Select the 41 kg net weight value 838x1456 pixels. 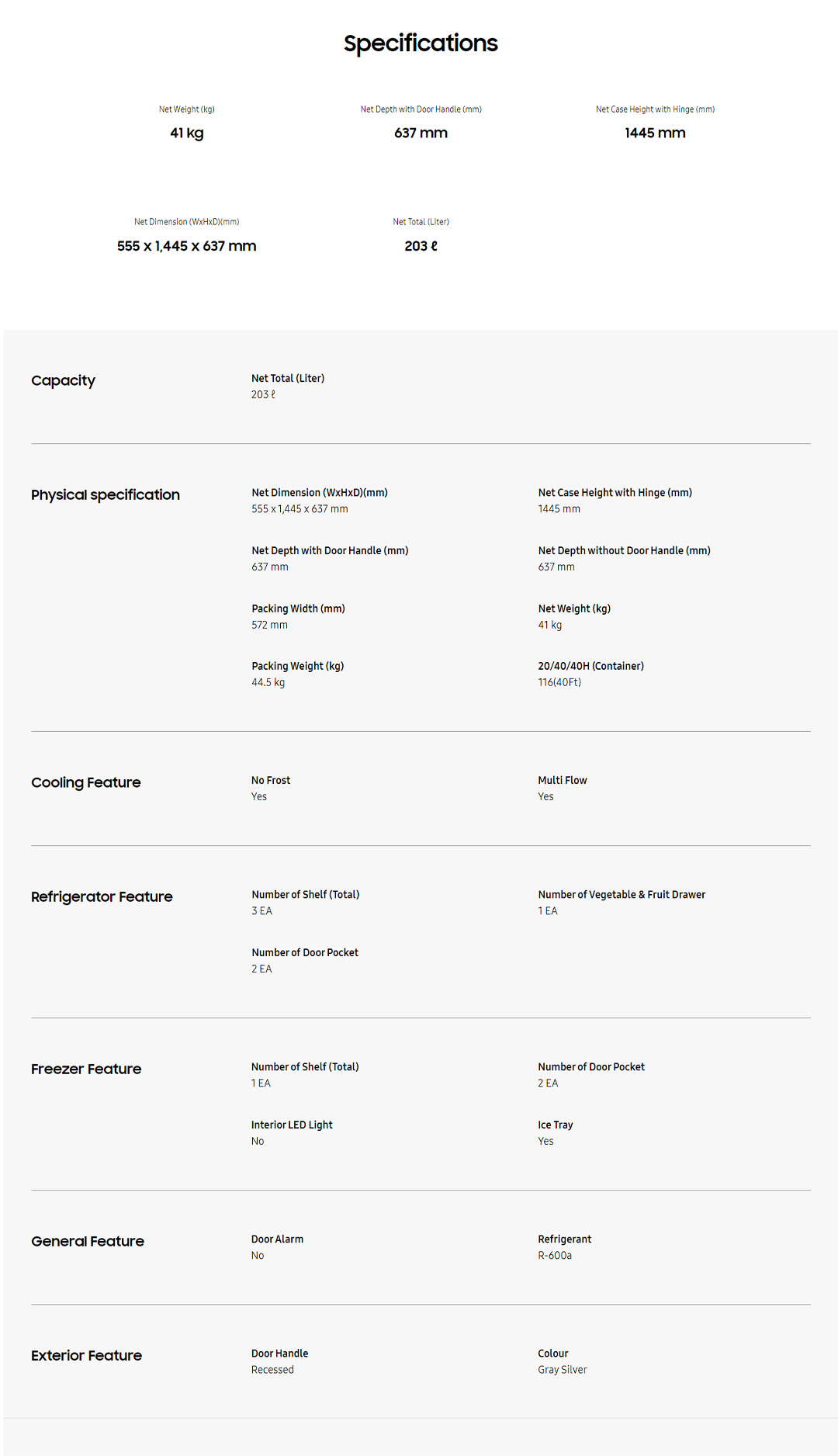coord(187,133)
